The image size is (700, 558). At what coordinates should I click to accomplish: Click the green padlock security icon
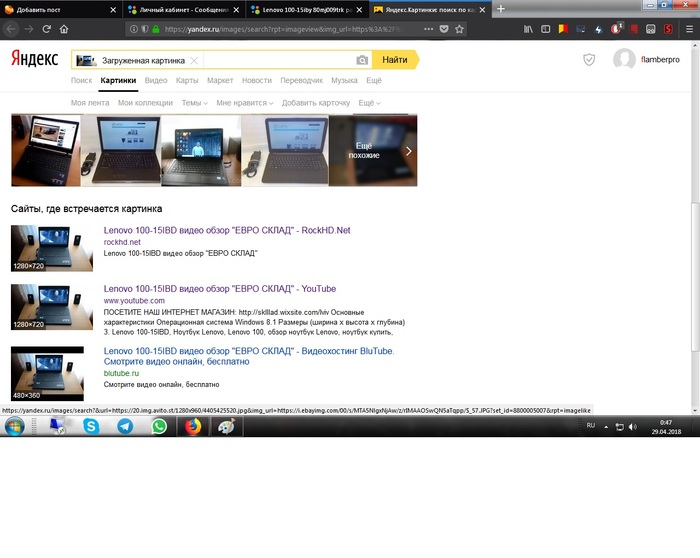[x=156, y=29]
